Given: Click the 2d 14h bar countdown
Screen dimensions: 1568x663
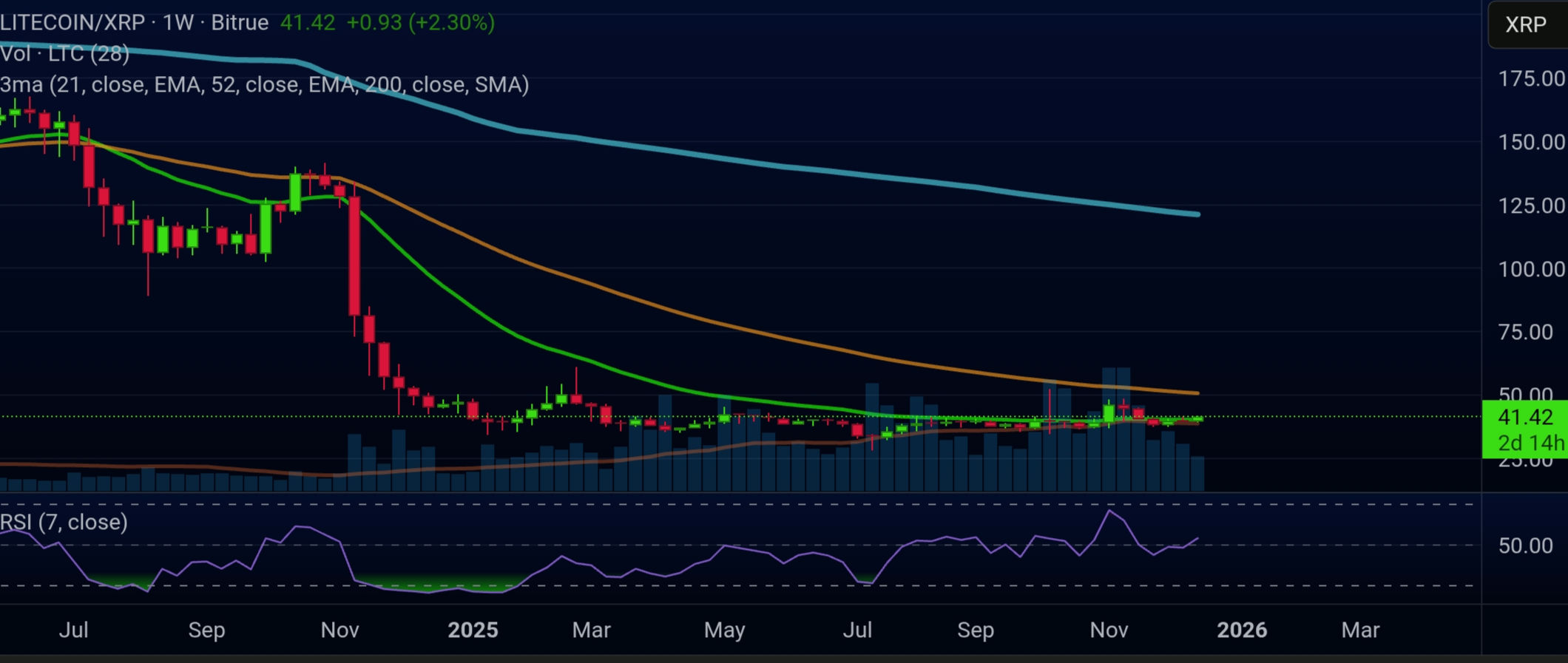Looking at the screenshot, I should [1531, 443].
